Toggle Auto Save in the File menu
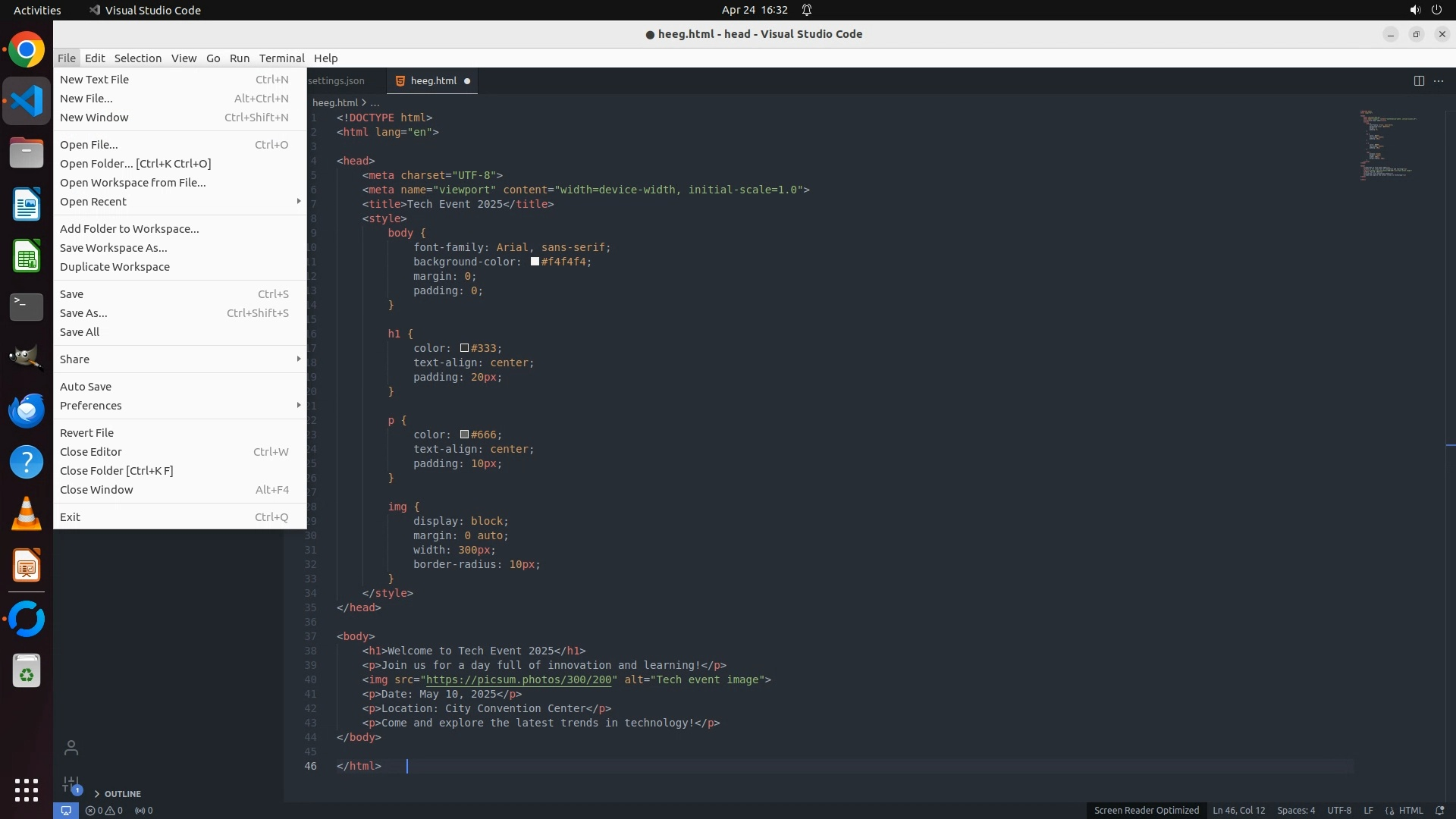Image resolution: width=1456 pixels, height=819 pixels. click(x=86, y=387)
